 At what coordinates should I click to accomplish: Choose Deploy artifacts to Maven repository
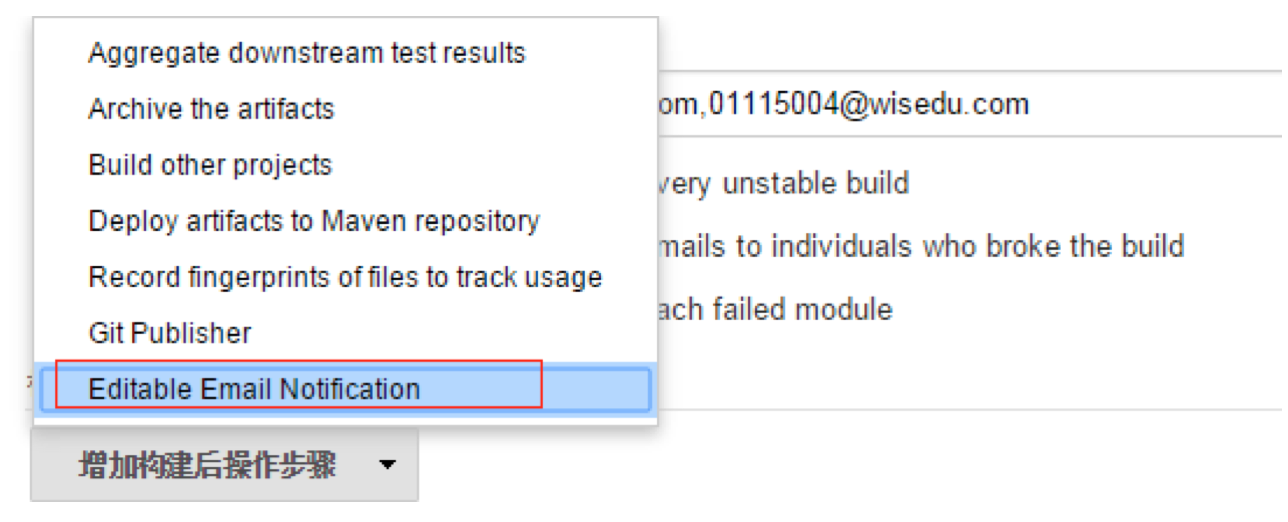[345, 221]
